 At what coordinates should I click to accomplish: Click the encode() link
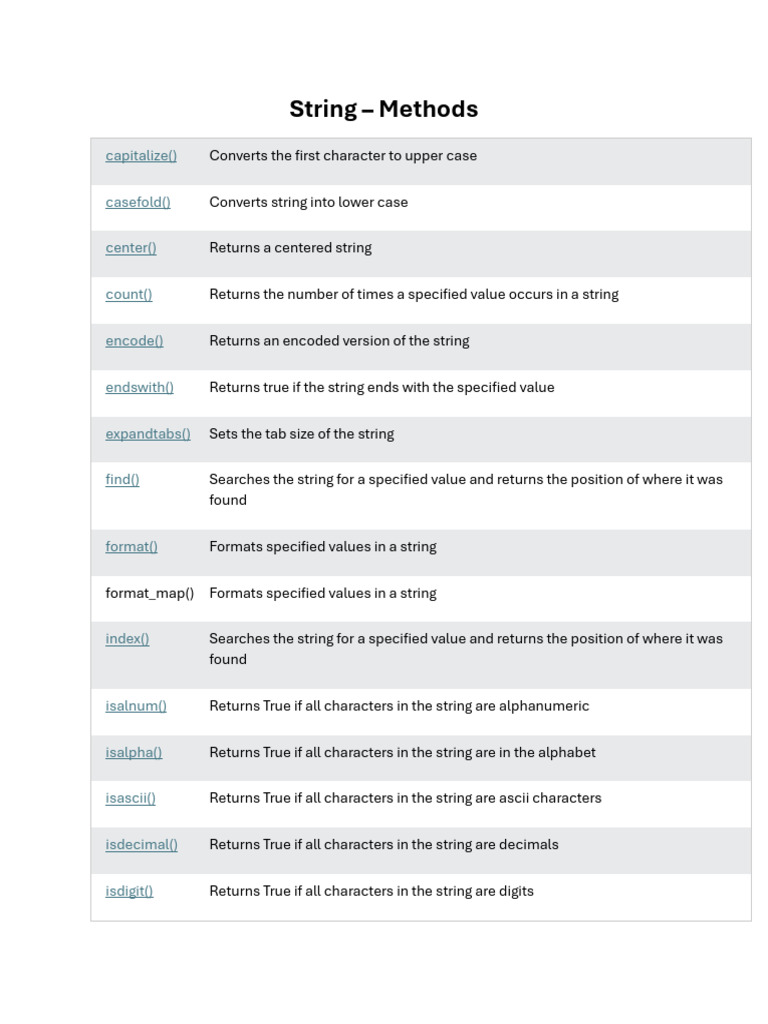134,341
